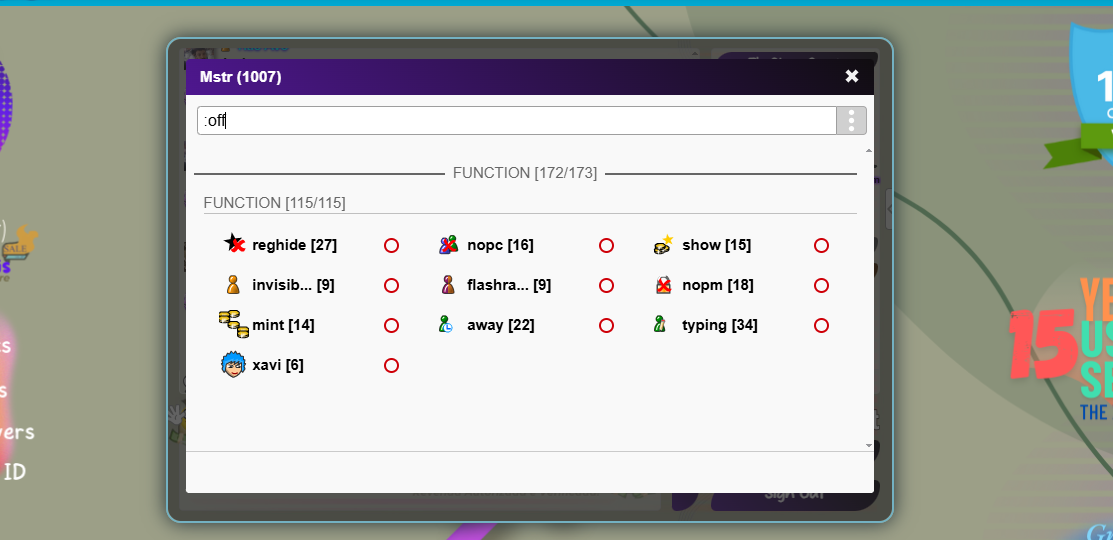Toggle the mint [14] radio circle
This screenshot has height=540, width=1113.
tap(391, 326)
